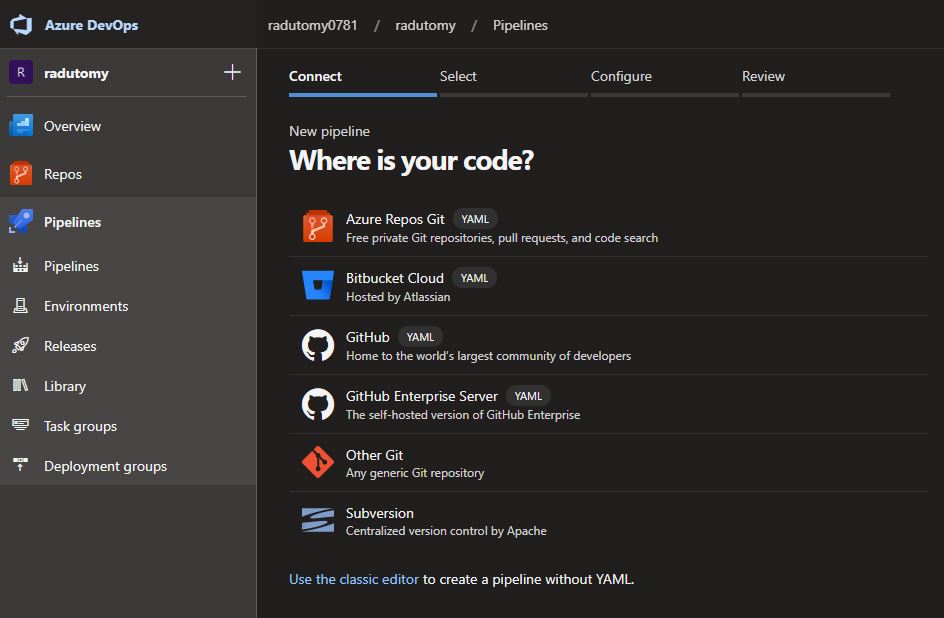Open the Deployment groups menu item

128,466
